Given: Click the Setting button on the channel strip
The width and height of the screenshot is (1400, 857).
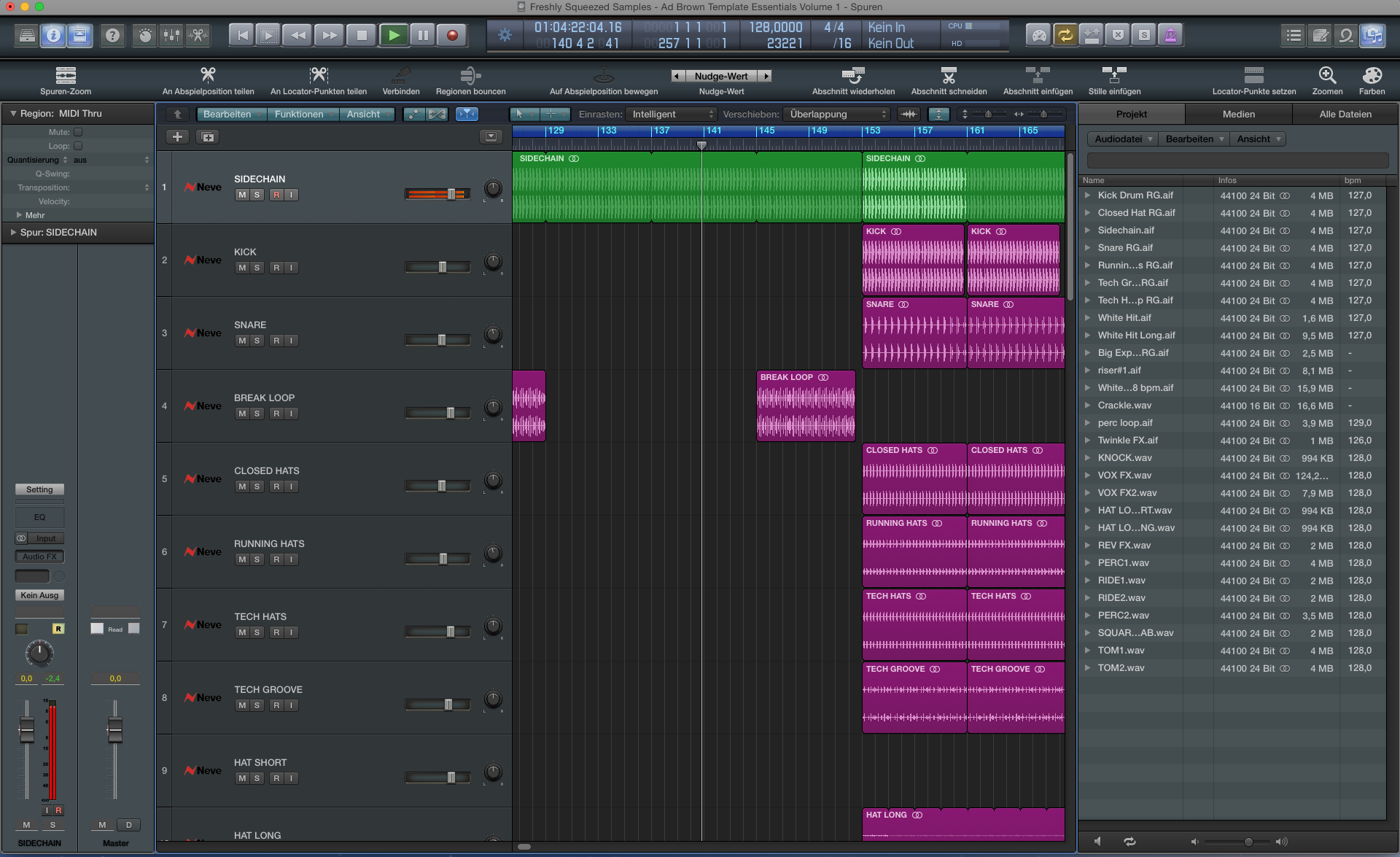Looking at the screenshot, I should [x=39, y=489].
